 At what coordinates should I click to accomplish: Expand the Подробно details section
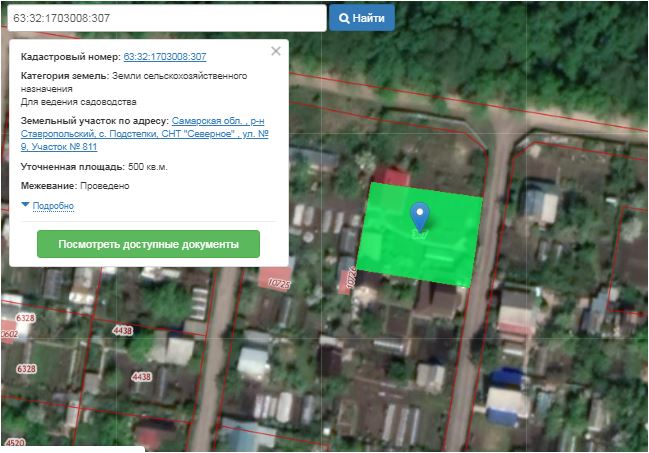pyautogui.click(x=53, y=206)
